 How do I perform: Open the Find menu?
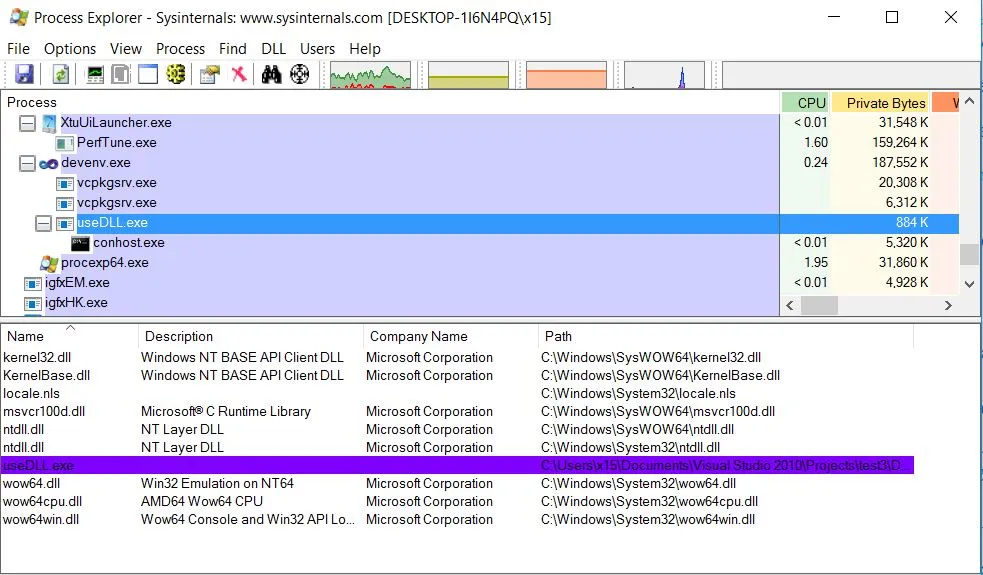point(233,49)
